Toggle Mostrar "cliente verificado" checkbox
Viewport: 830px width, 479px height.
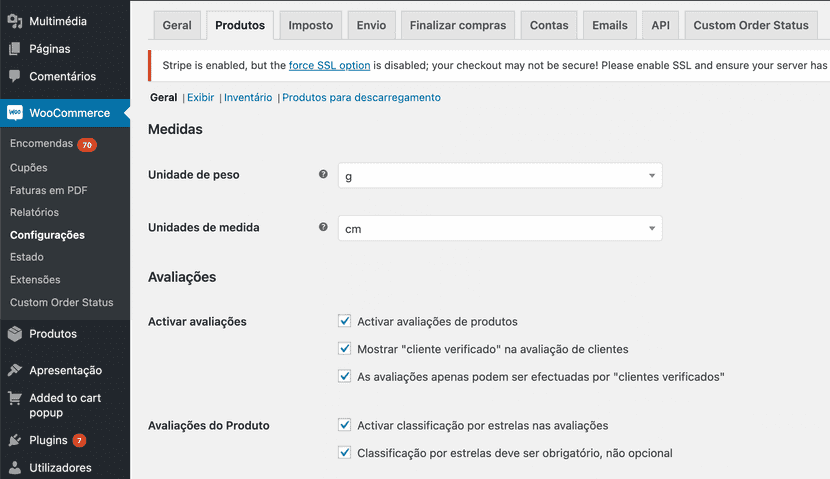(x=345, y=349)
